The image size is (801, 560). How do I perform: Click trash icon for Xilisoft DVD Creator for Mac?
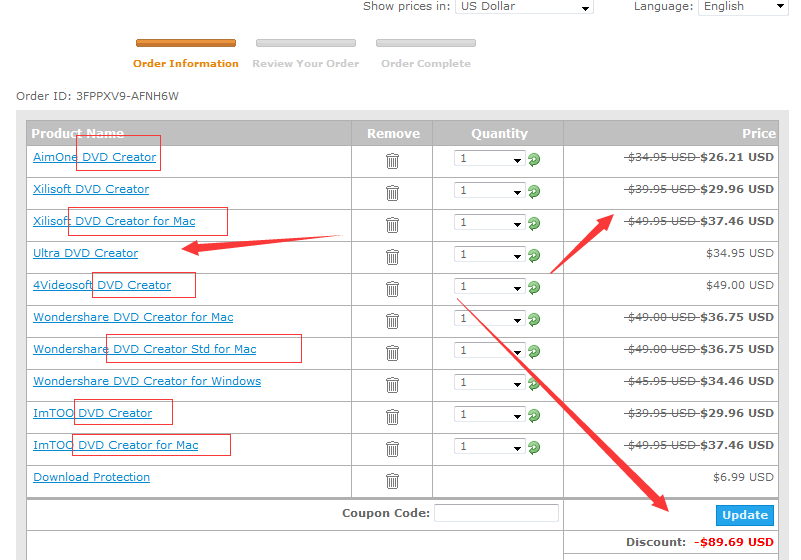[392, 225]
